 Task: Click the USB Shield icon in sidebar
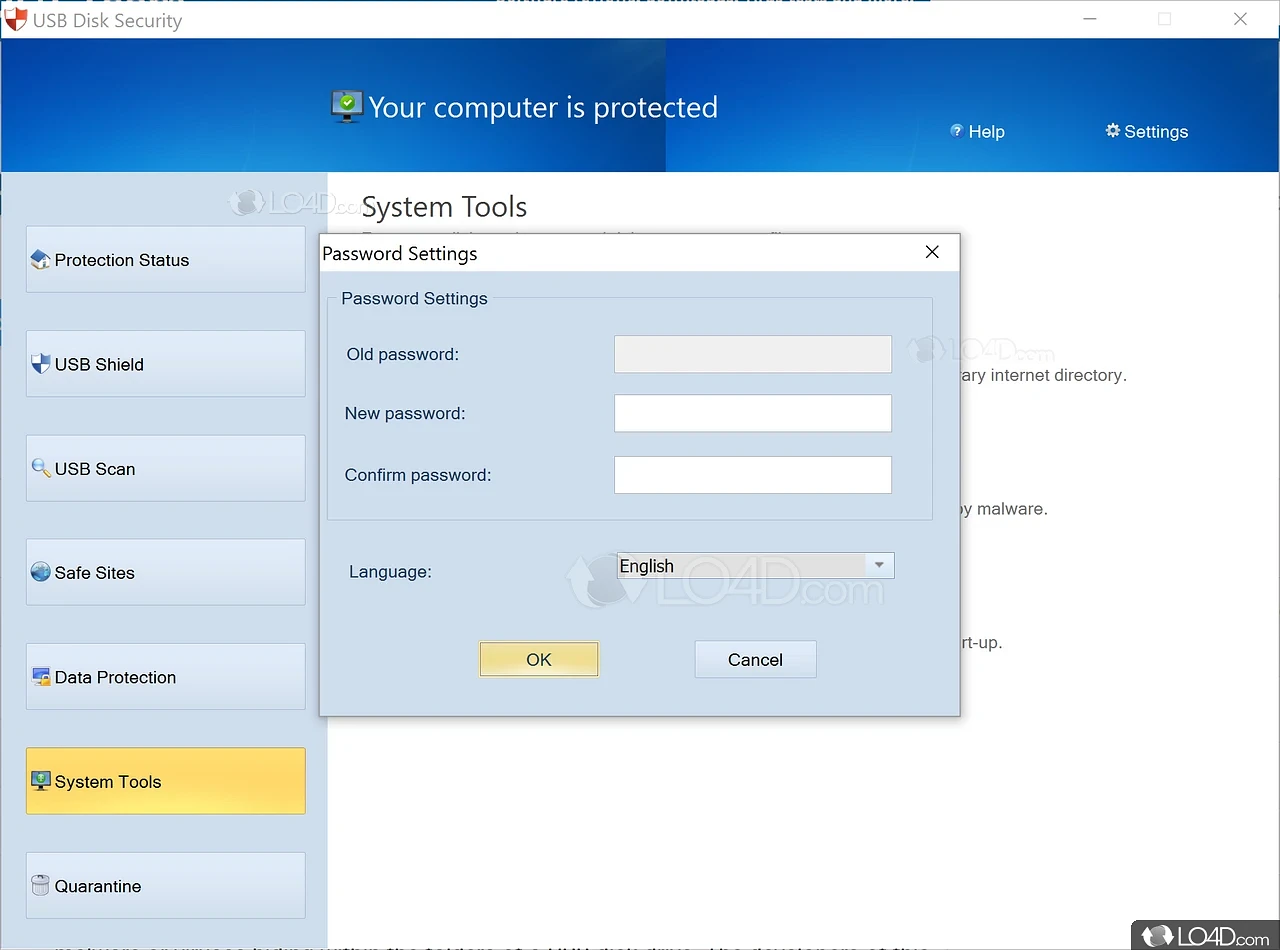(x=40, y=364)
